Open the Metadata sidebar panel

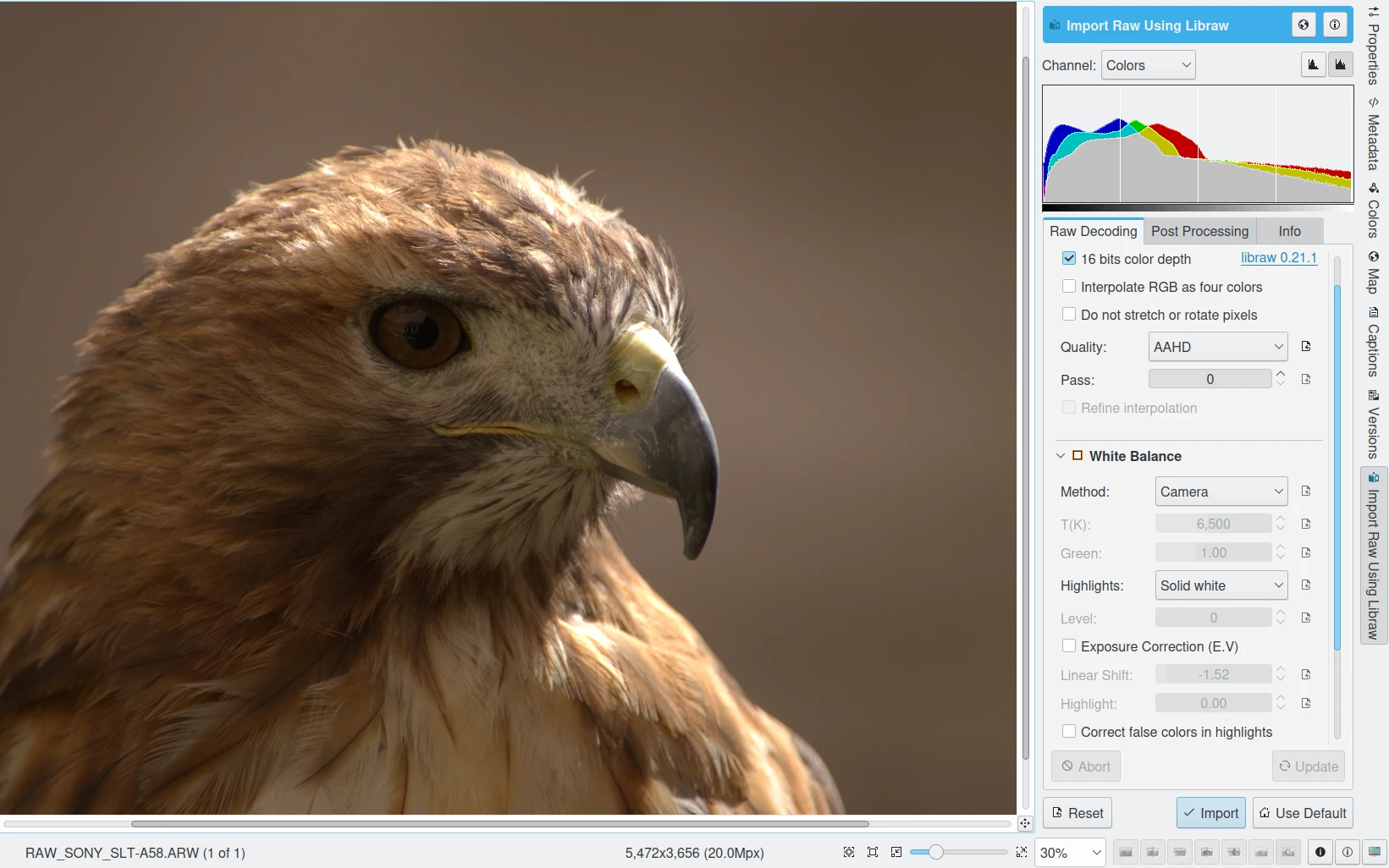click(1373, 135)
